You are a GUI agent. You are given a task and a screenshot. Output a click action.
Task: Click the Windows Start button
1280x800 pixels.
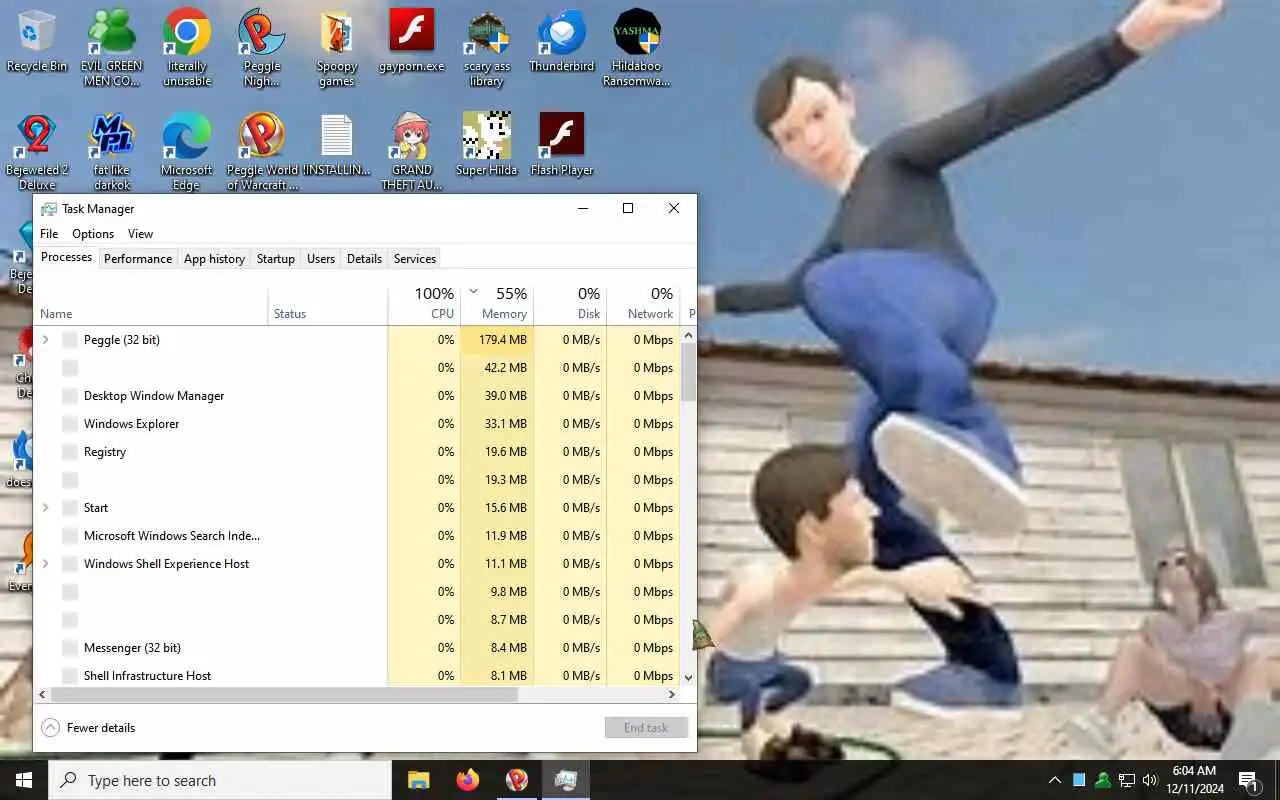pos(24,780)
